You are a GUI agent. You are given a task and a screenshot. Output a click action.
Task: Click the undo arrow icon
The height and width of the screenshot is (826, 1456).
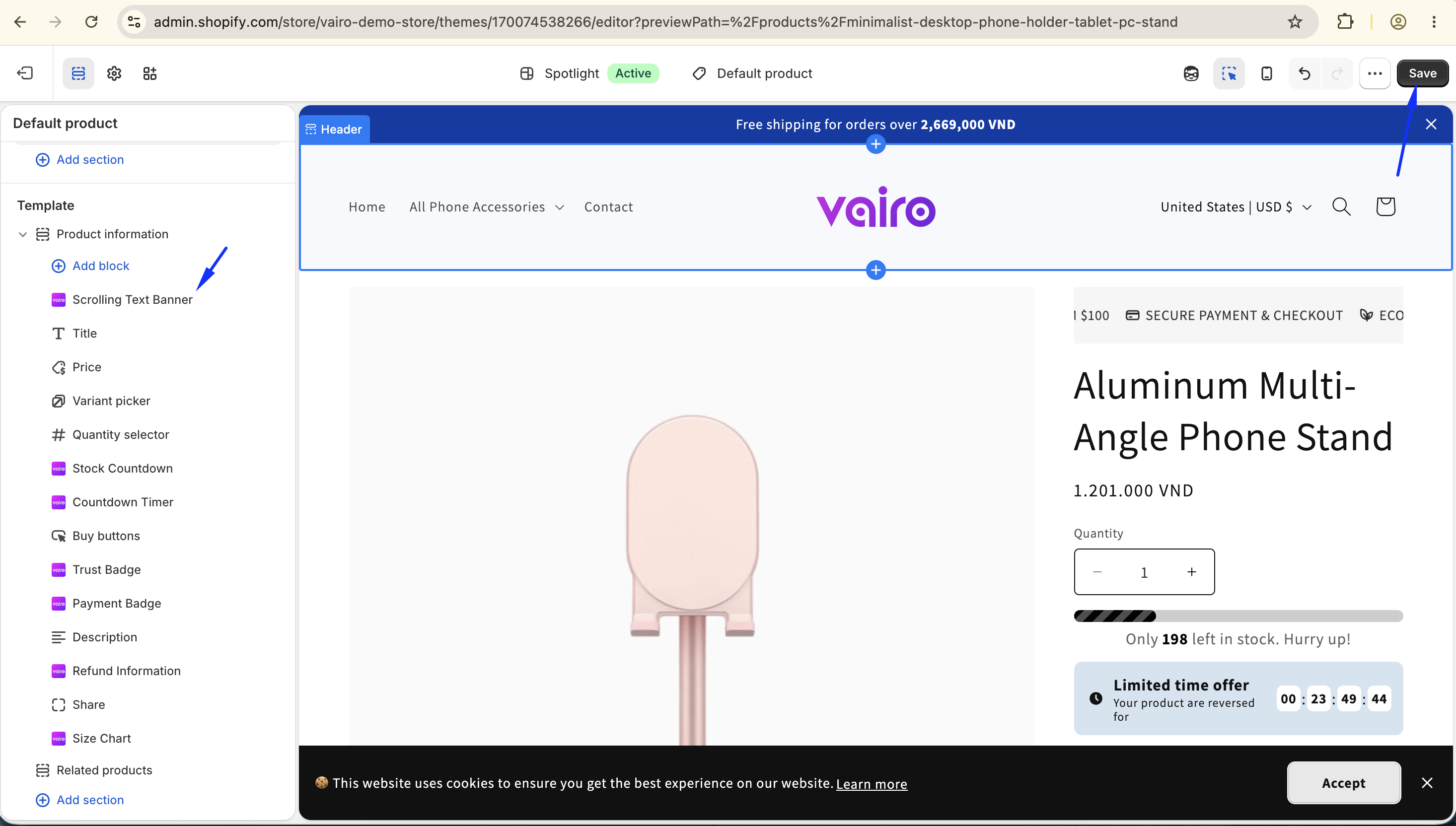[x=1305, y=73]
